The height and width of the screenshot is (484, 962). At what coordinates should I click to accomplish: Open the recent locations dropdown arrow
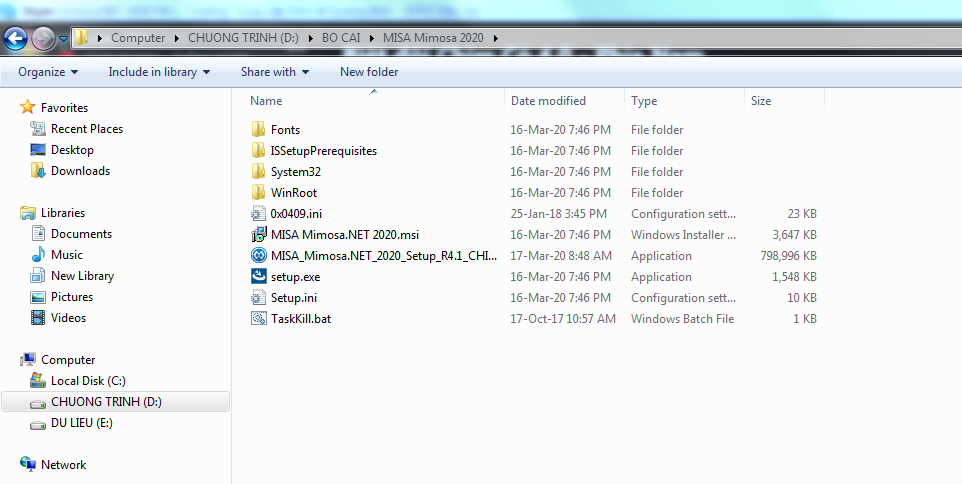(63, 39)
